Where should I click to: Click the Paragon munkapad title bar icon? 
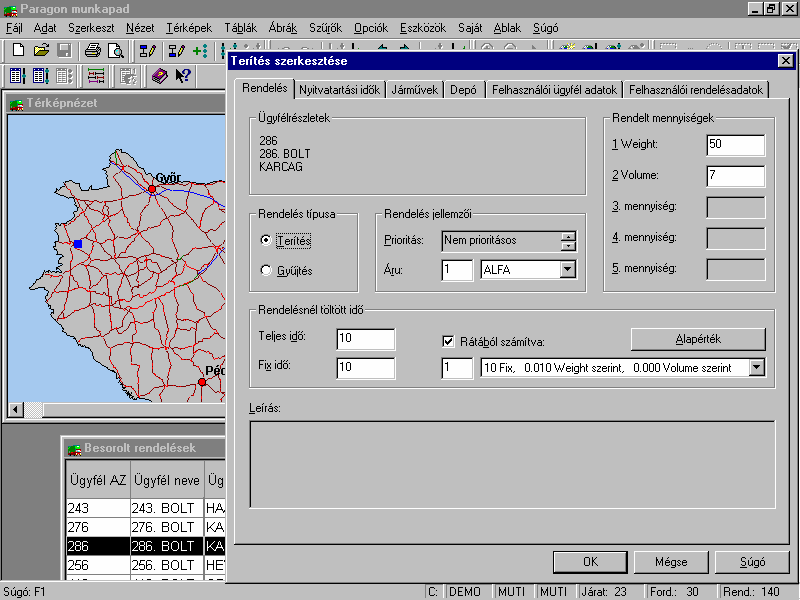(x=10, y=9)
